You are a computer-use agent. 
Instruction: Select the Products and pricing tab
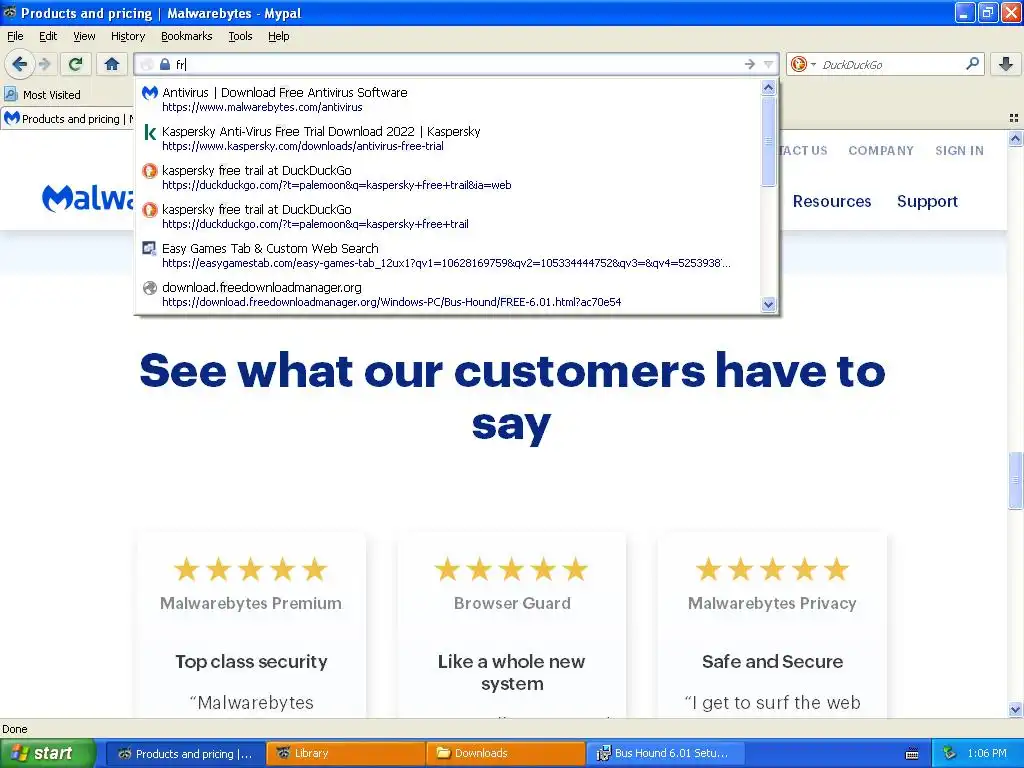(x=68, y=119)
